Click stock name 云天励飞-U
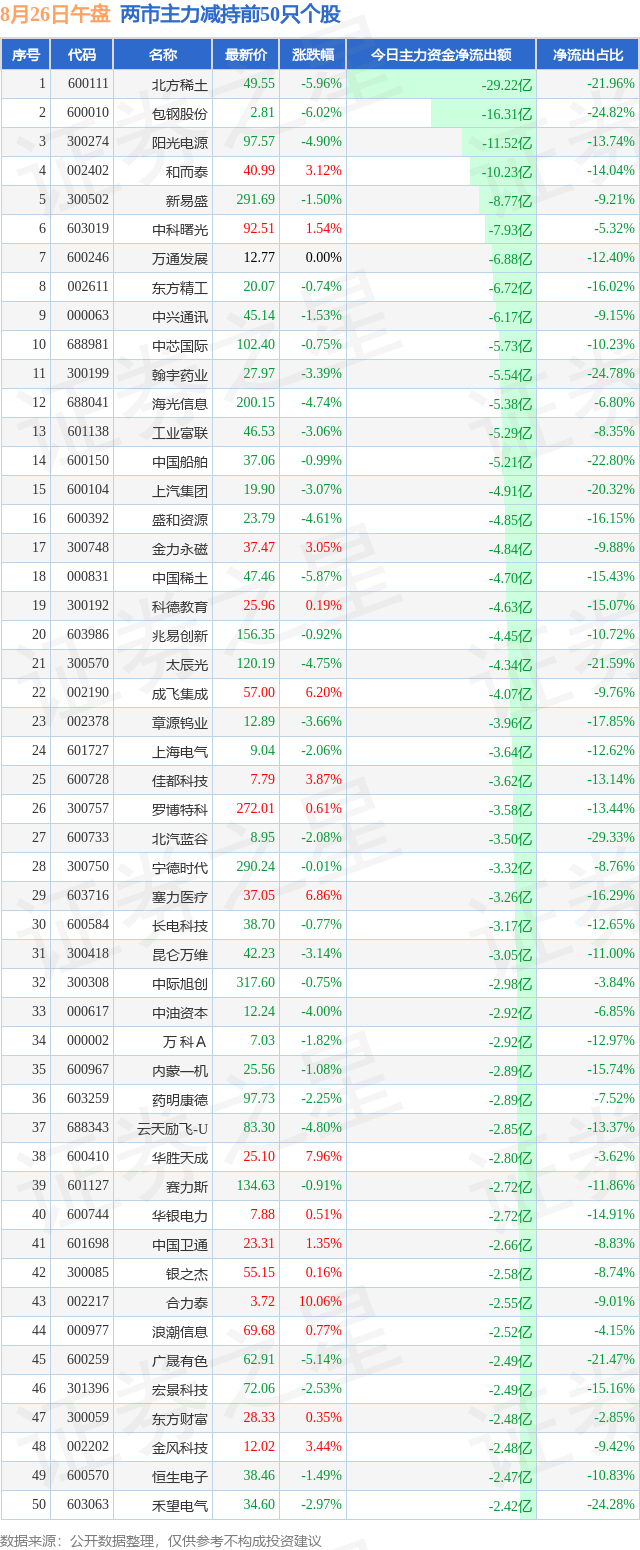The image size is (640, 1550). click(x=173, y=1128)
